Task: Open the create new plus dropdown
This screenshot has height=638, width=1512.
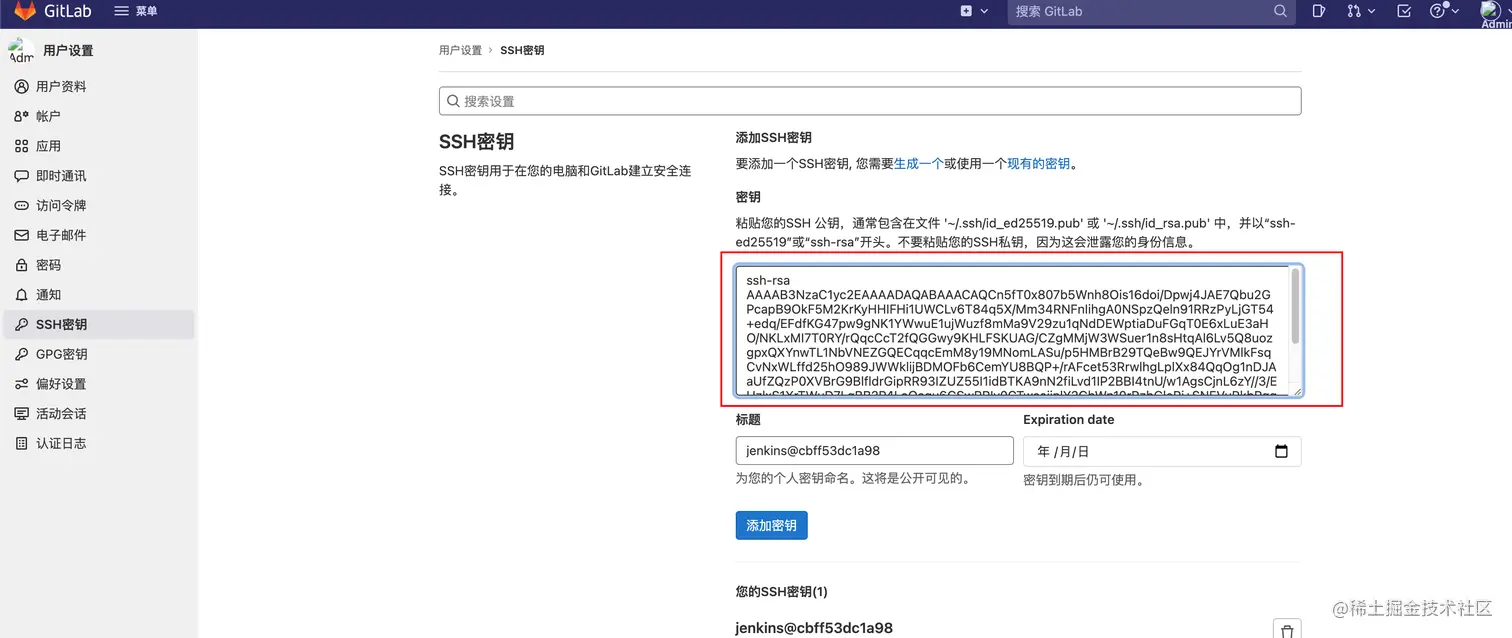Action: (974, 11)
